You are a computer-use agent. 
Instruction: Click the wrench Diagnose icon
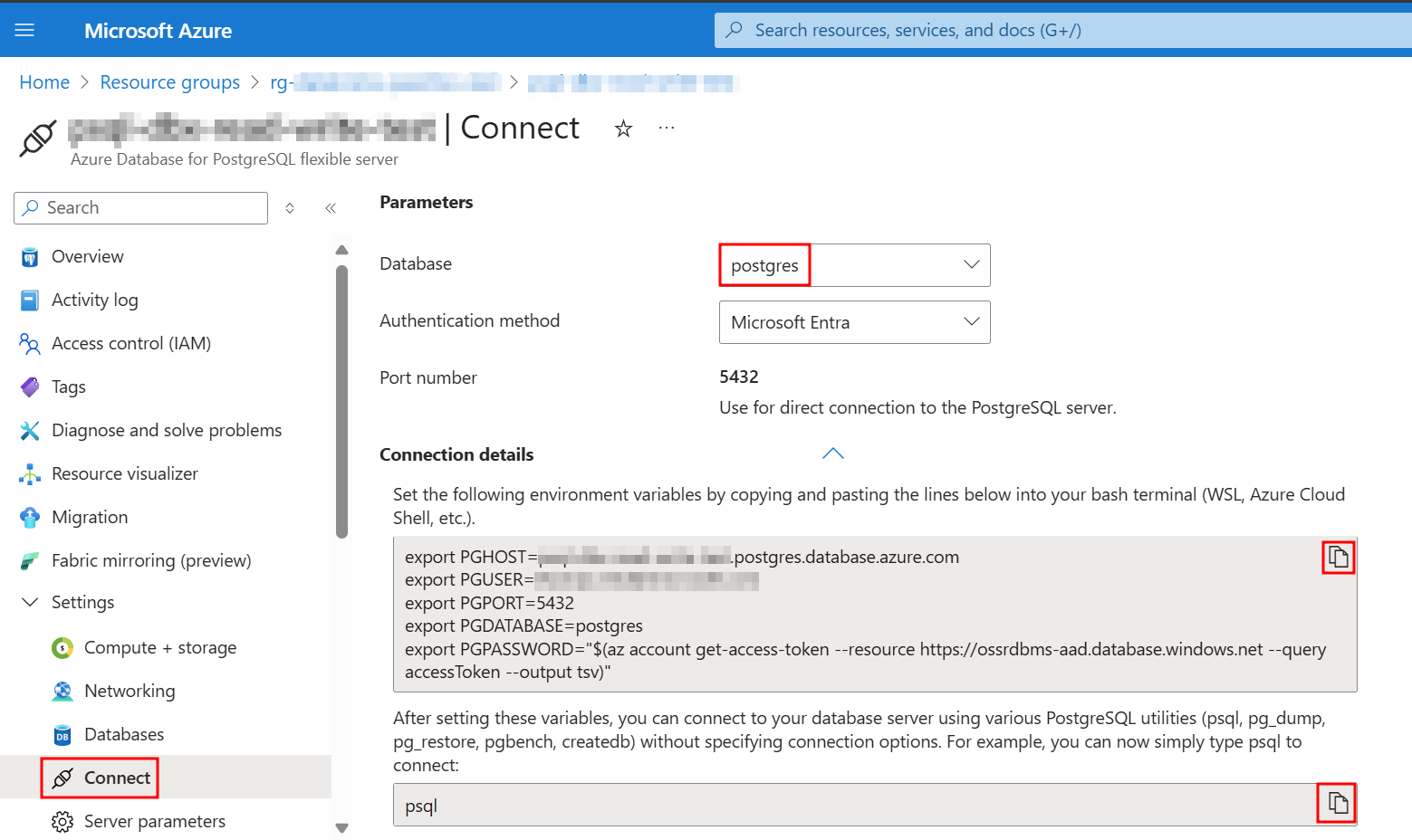[x=30, y=431]
